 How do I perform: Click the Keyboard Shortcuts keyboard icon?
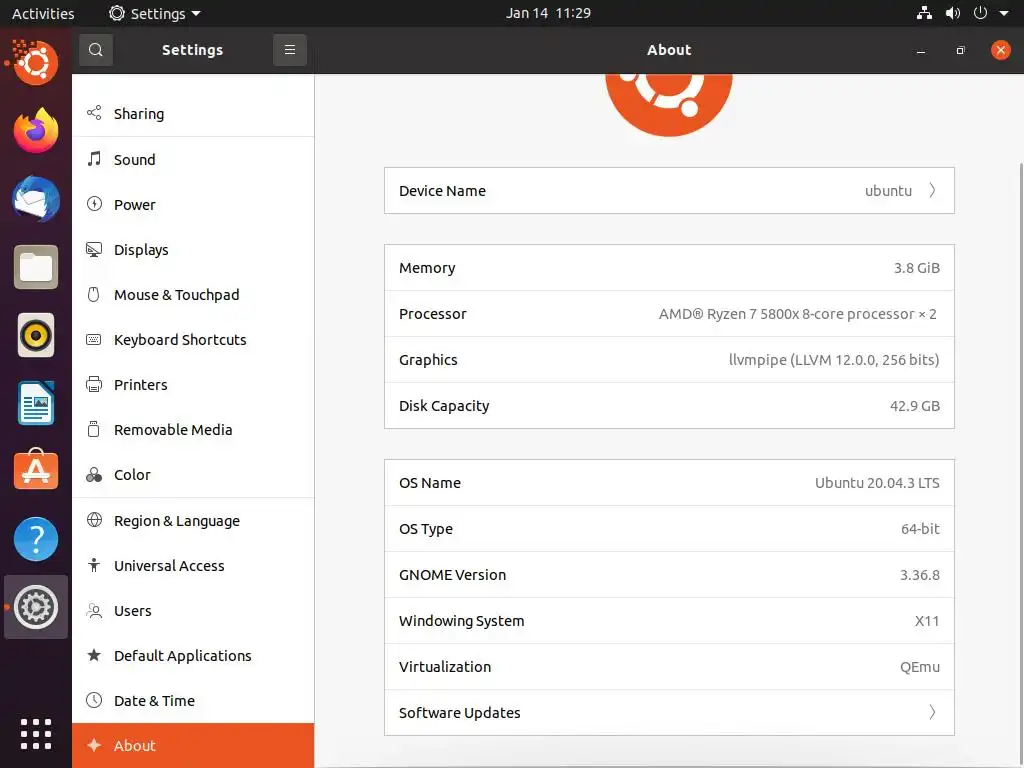94,340
